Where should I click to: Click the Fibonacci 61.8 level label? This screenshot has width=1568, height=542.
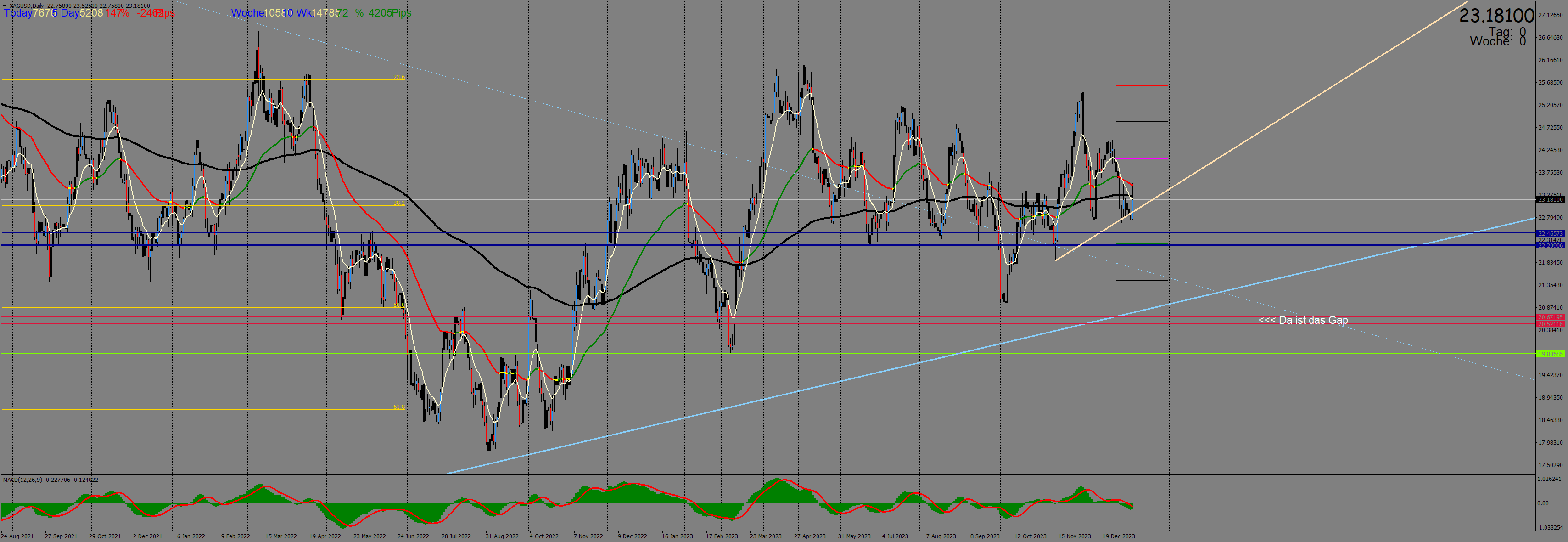pos(398,407)
